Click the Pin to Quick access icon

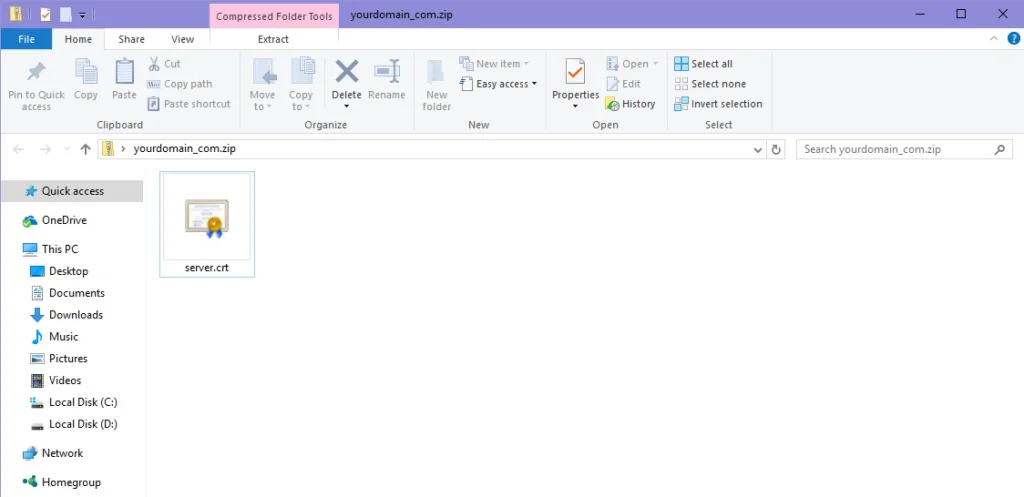[x=36, y=73]
